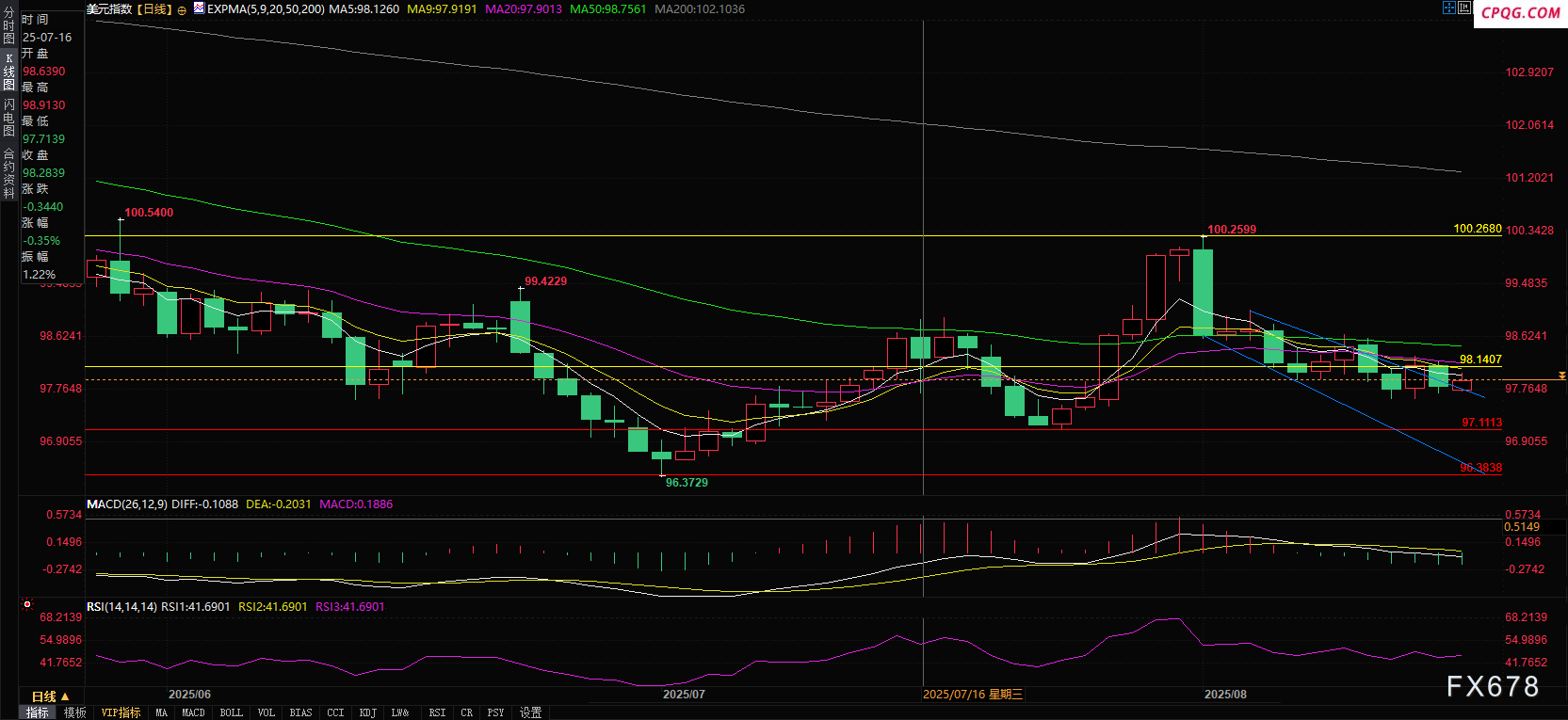Switch to the 模板 tab

pos(75,712)
